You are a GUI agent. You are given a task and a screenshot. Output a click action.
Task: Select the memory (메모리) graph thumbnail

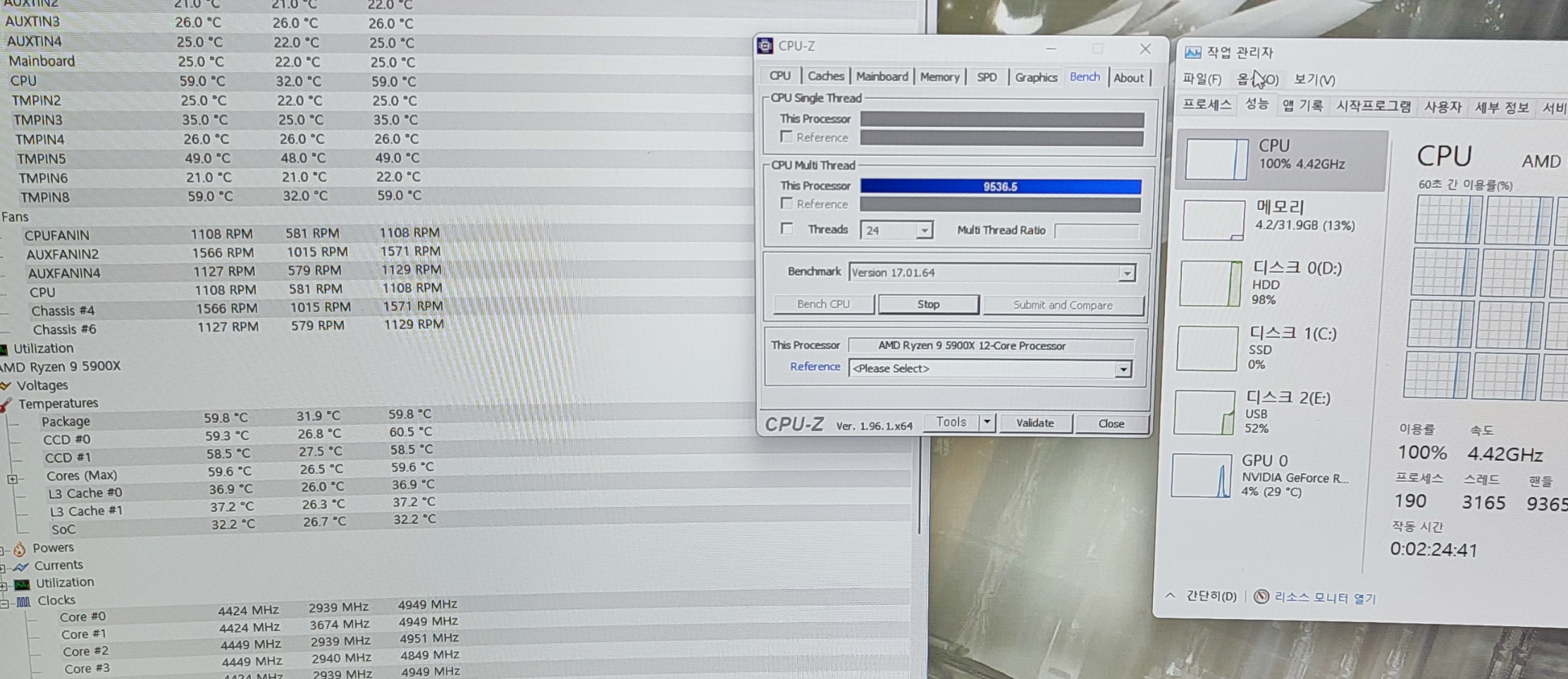(1214, 220)
